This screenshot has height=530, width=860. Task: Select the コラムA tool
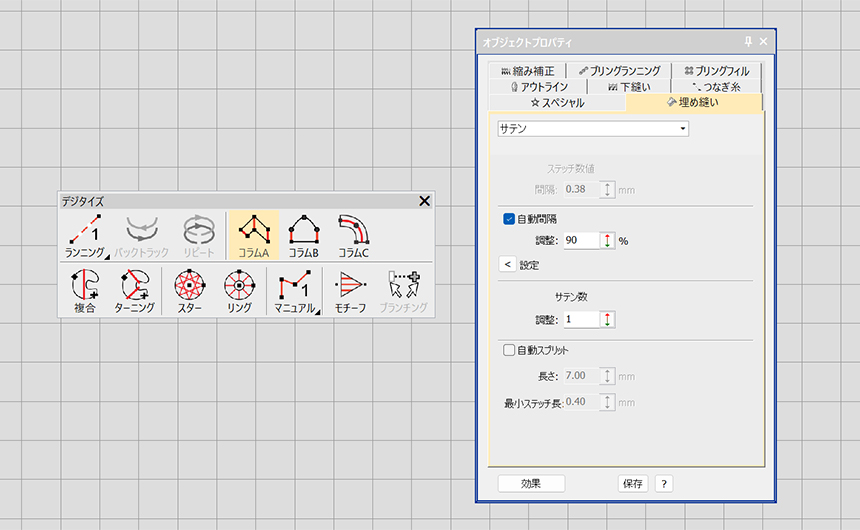click(254, 236)
